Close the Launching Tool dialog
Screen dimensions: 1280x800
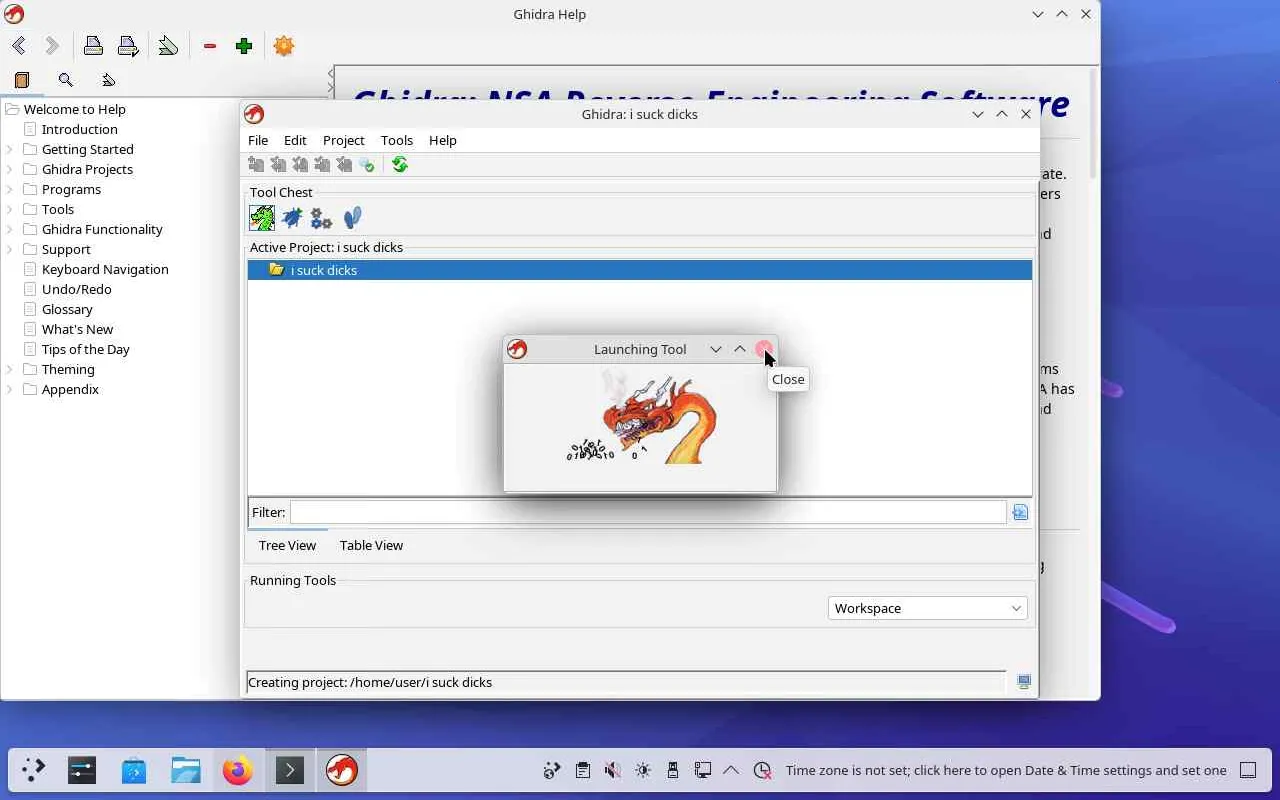pos(764,349)
